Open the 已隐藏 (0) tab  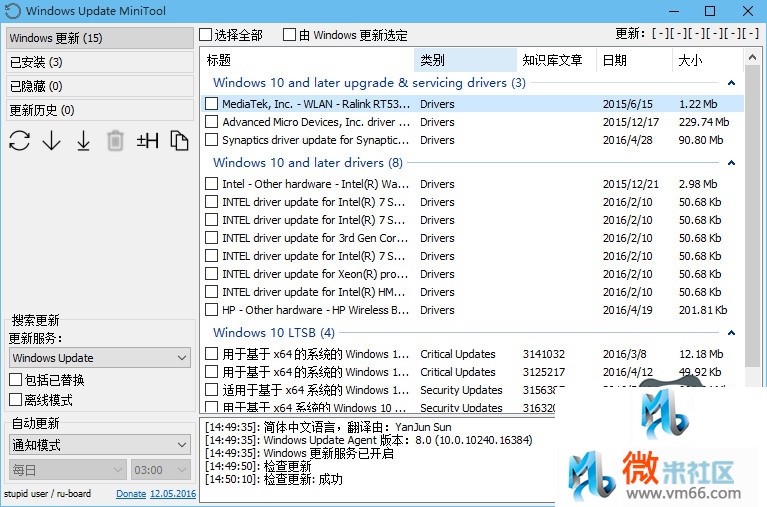click(100, 86)
